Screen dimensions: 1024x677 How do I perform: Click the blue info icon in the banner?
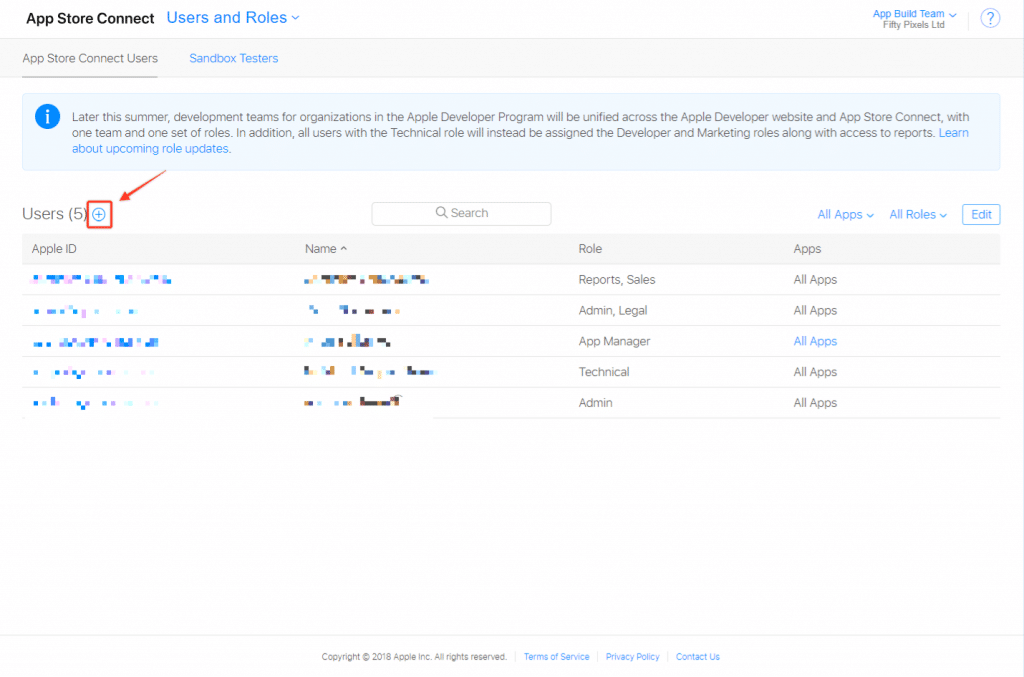[x=48, y=117]
